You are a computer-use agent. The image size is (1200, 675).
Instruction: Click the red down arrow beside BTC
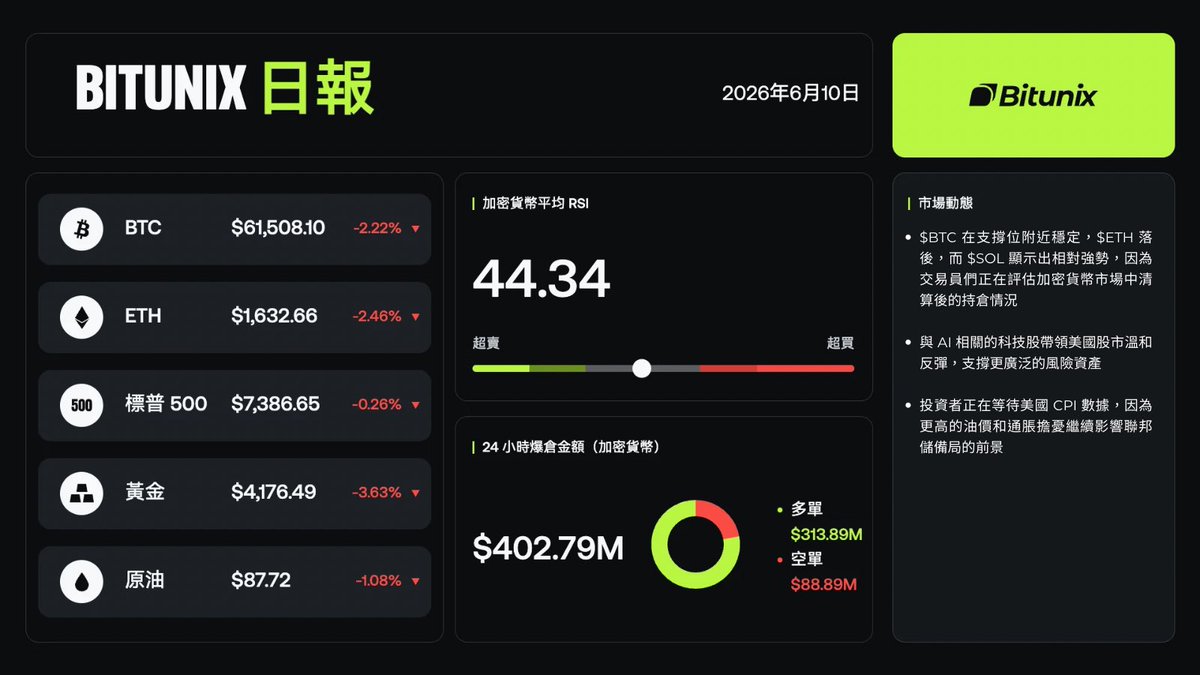pyautogui.click(x=415, y=229)
